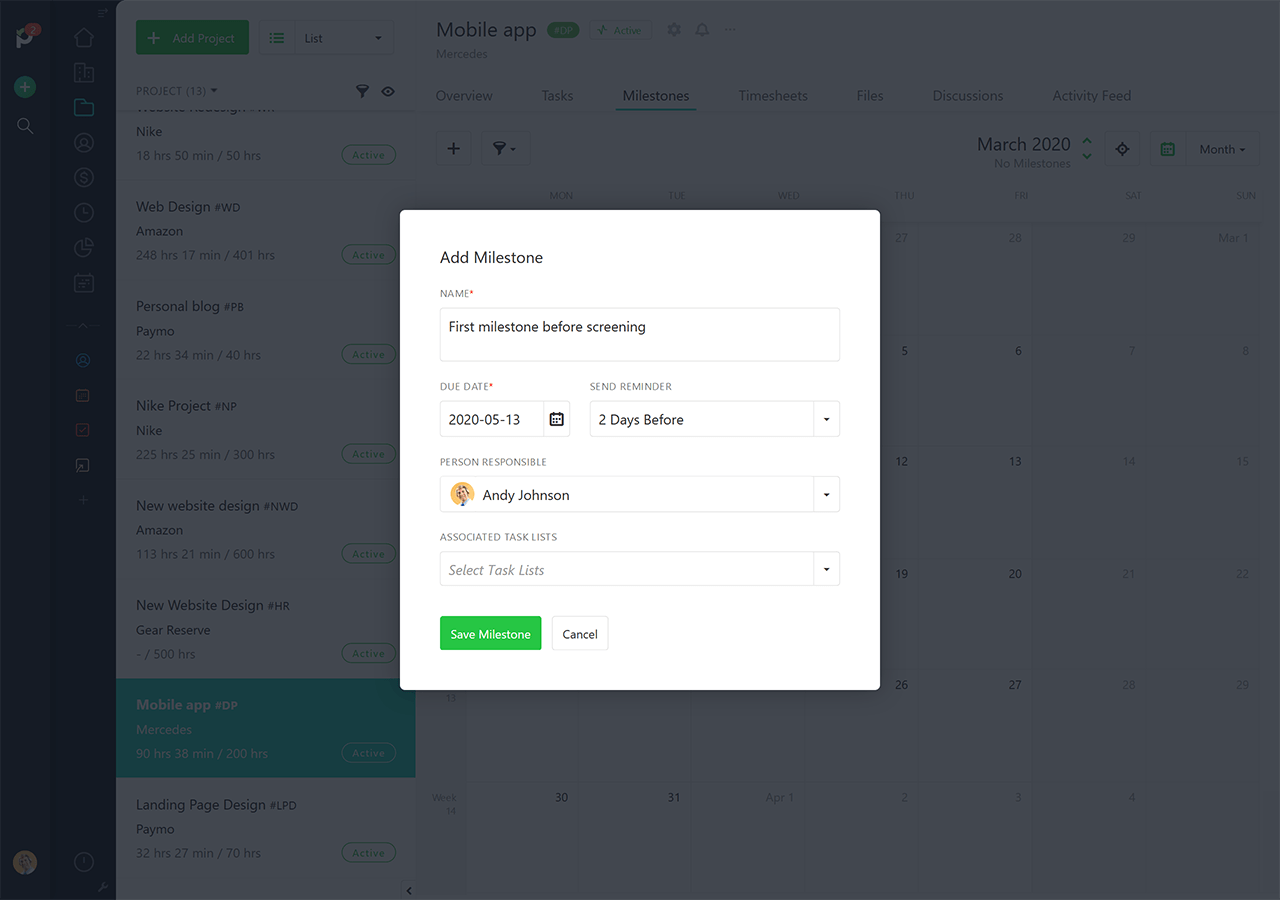1280x900 pixels.
Task: Toggle project list visibility eye icon
Action: click(388, 91)
